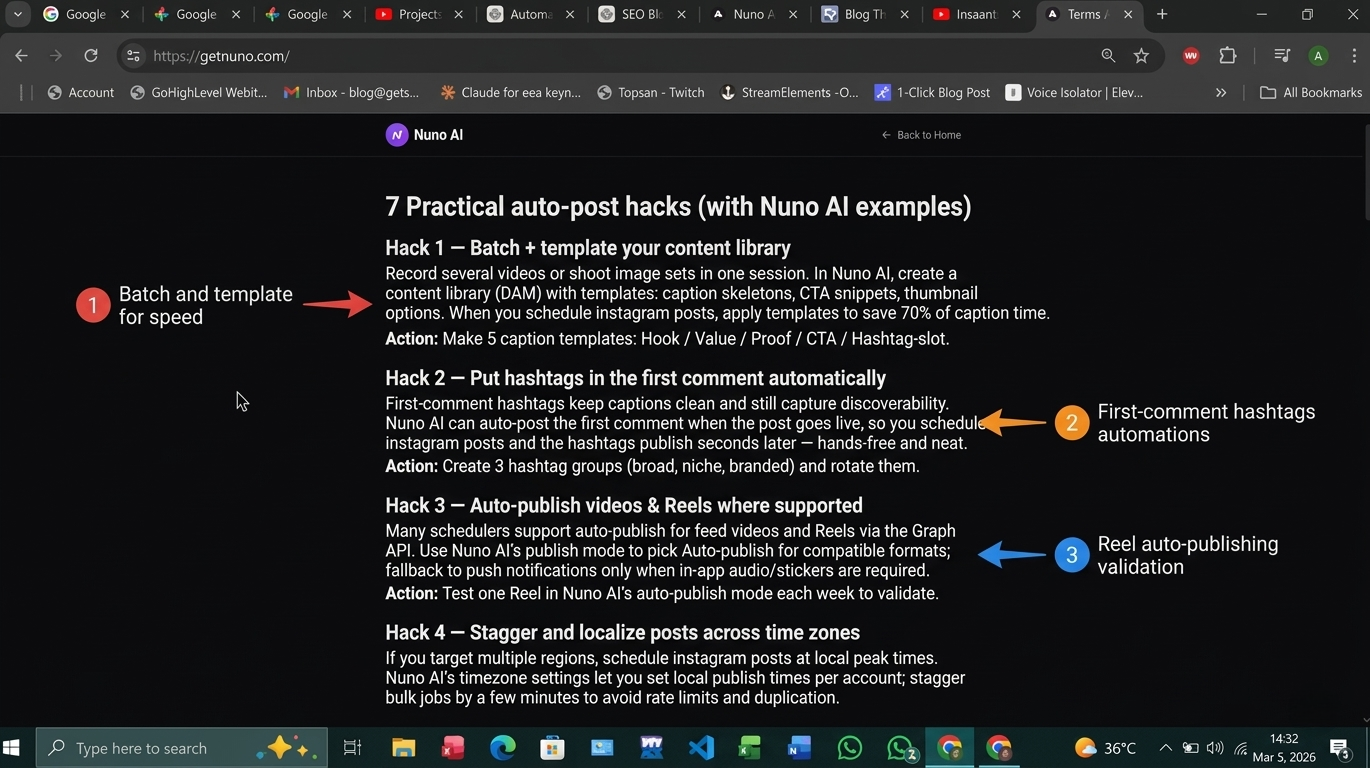This screenshot has width=1370, height=768.
Task: Click the Back to Home link
Action: (921, 135)
